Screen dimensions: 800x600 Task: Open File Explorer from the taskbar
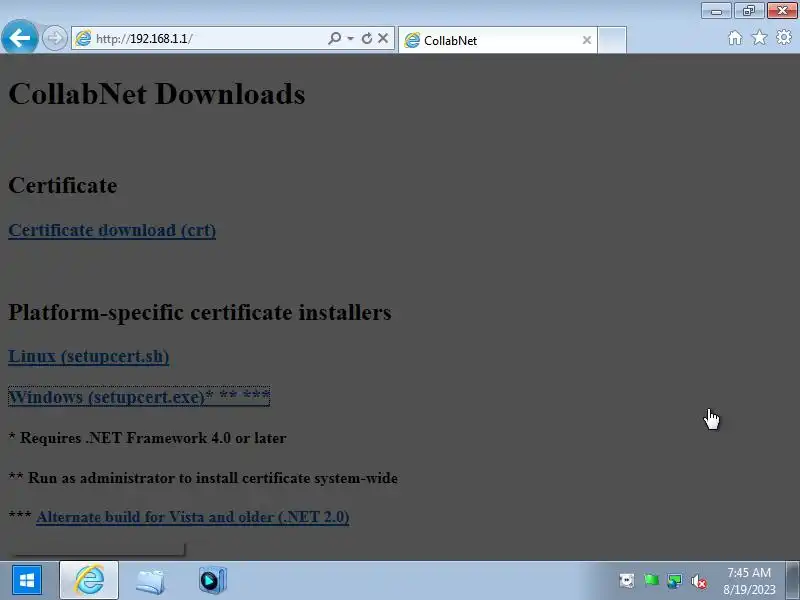(150, 581)
